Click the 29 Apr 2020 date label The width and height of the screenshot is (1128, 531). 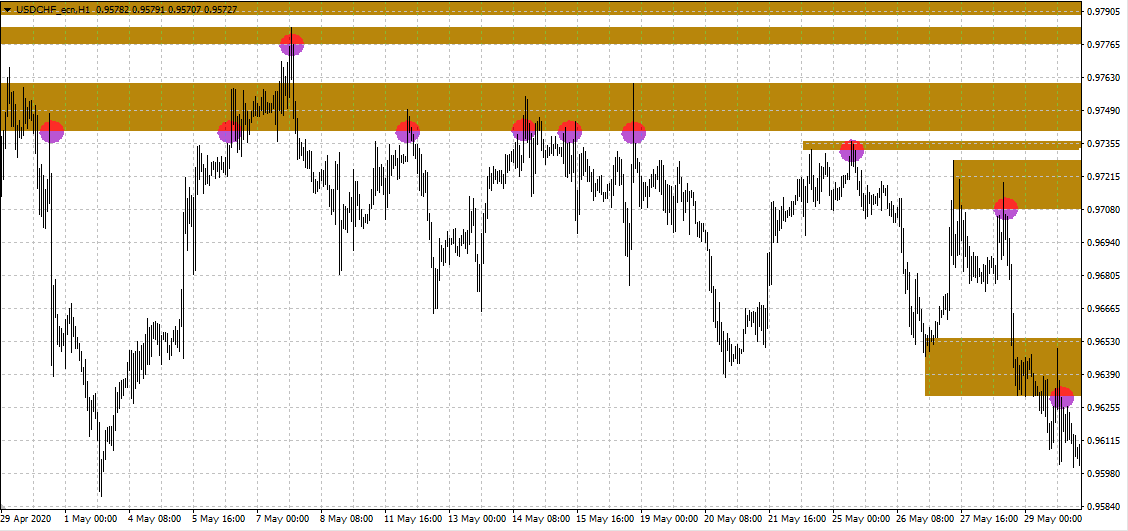26,518
